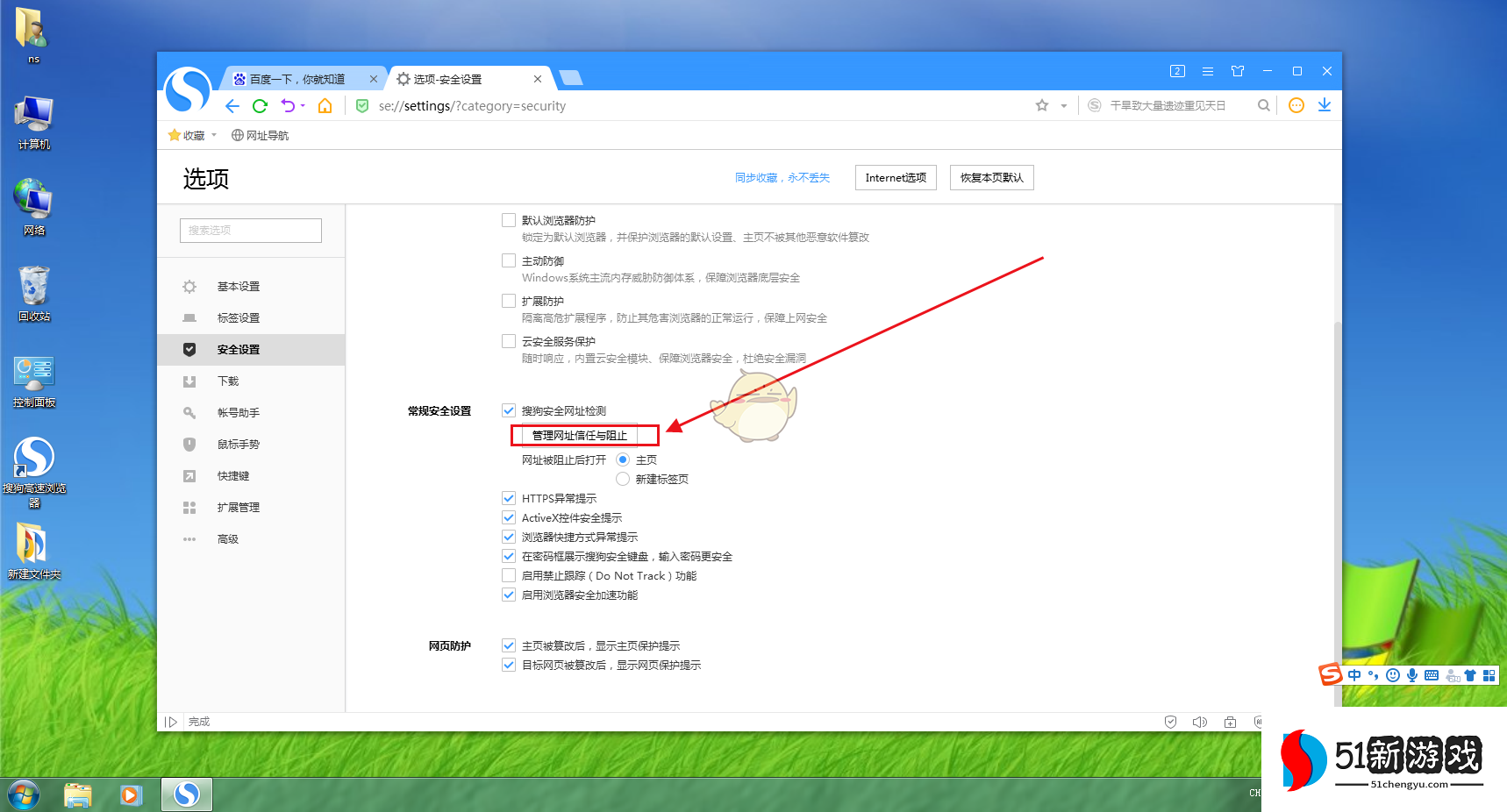Click the search magnifier icon in address bar
Image resolution: width=1507 pixels, height=812 pixels.
(x=1263, y=105)
